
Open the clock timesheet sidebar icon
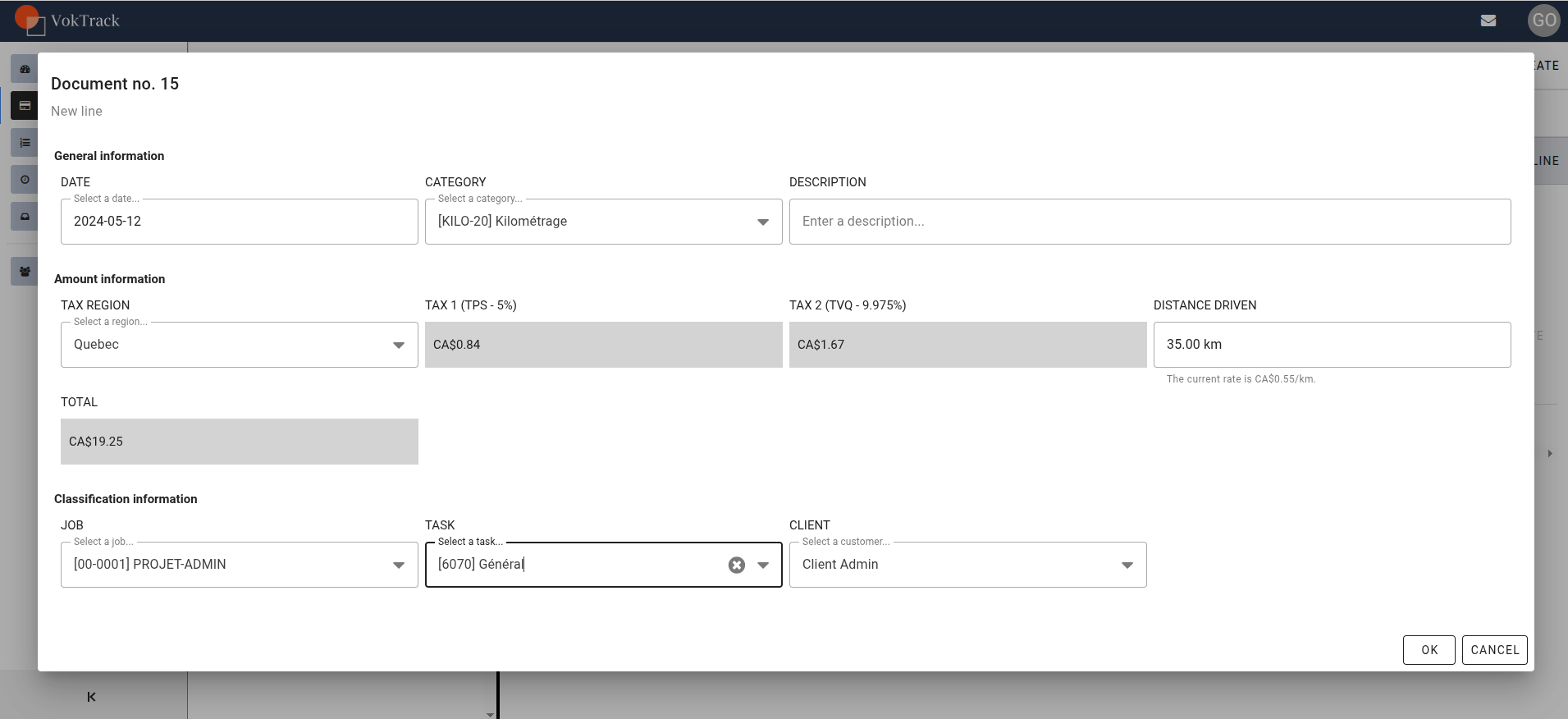pyautogui.click(x=25, y=180)
